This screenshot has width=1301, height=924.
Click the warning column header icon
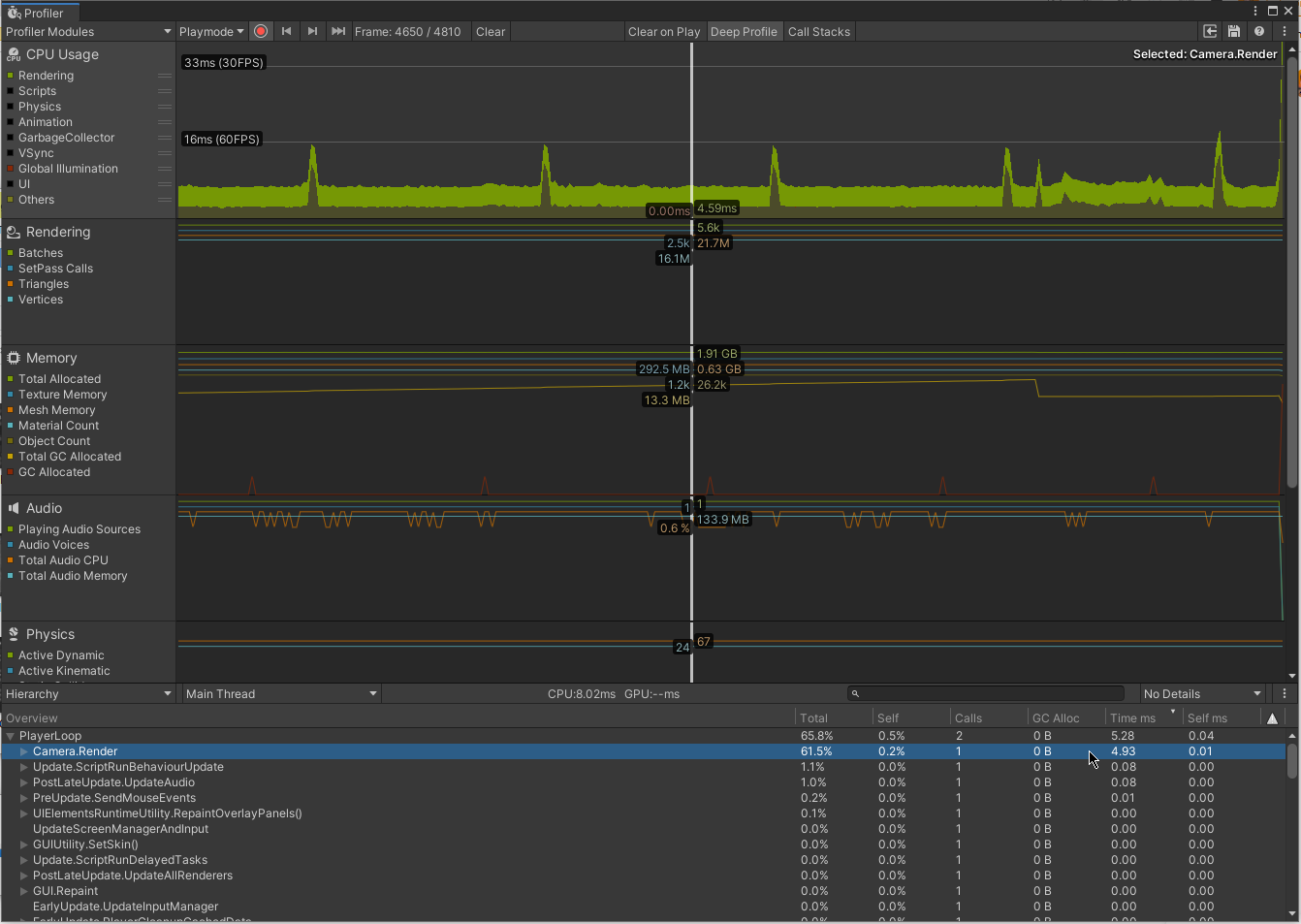[1272, 718]
